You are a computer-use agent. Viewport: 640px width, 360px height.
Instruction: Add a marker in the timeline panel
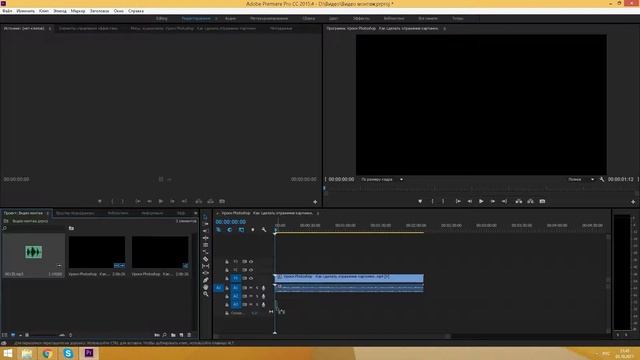(x=253, y=230)
